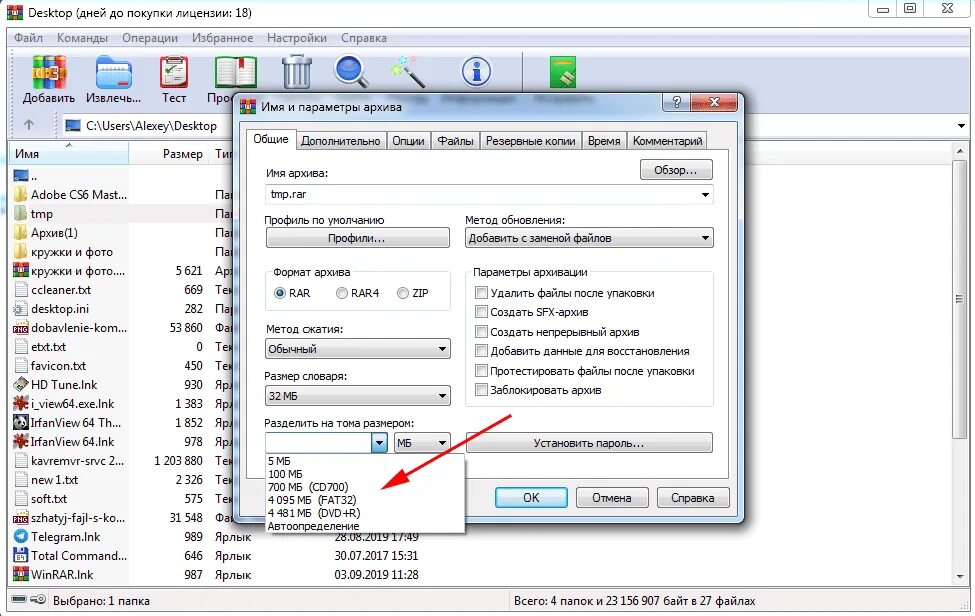Image resolution: width=975 pixels, height=616 pixels.
Task: Open the Файл menu
Action: coord(28,38)
